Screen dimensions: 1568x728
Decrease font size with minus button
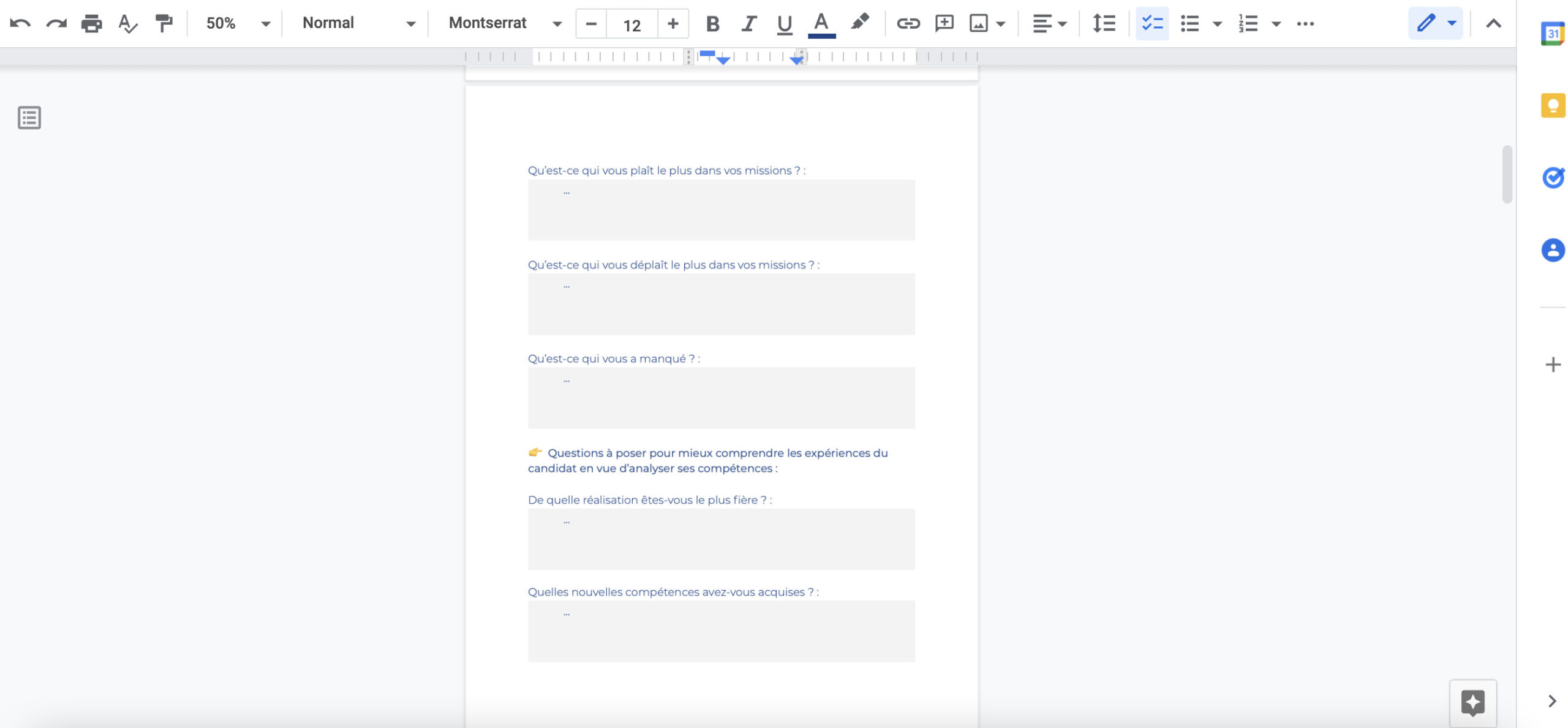(x=591, y=24)
